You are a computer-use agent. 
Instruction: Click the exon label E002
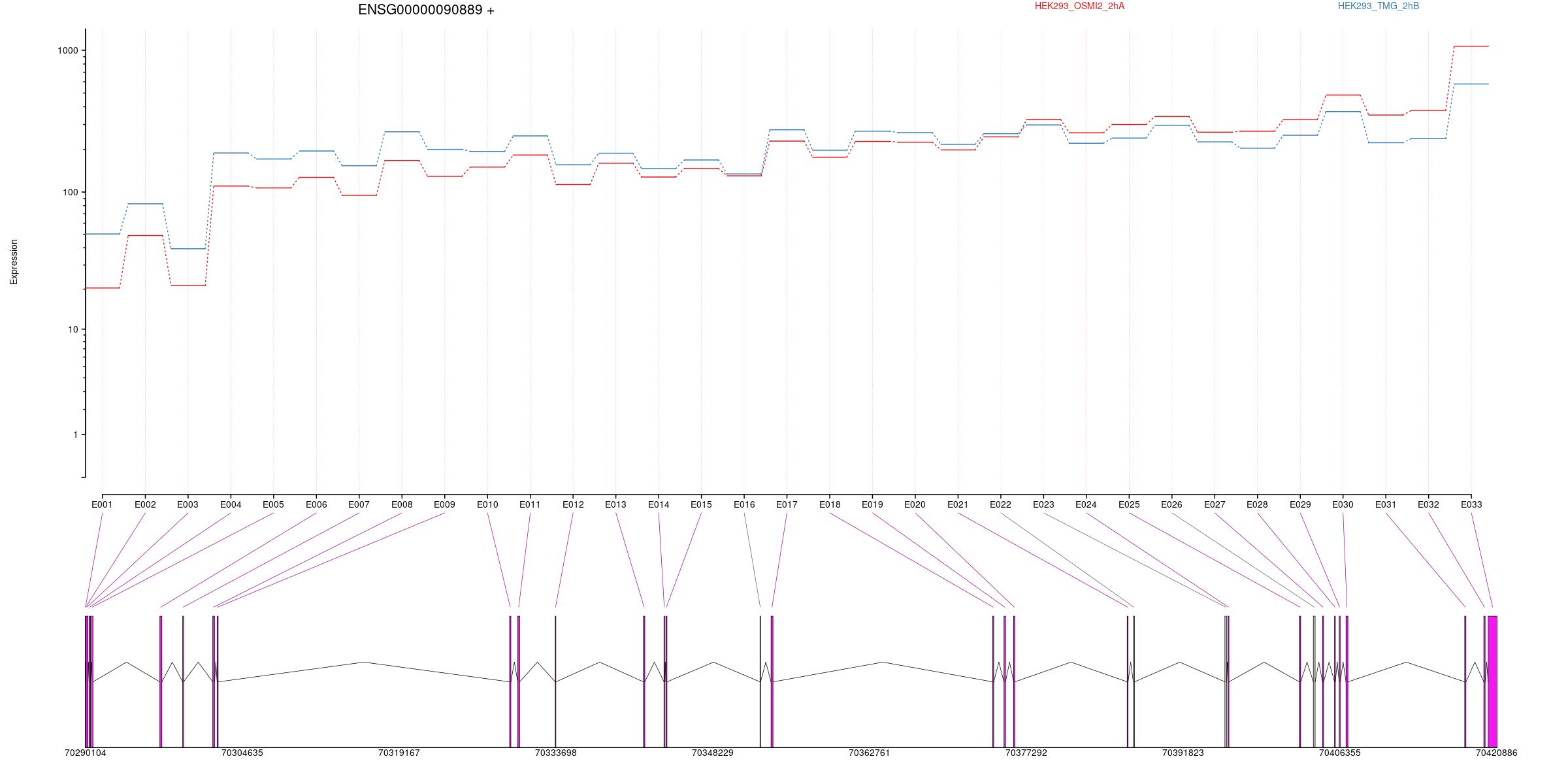pos(145,504)
